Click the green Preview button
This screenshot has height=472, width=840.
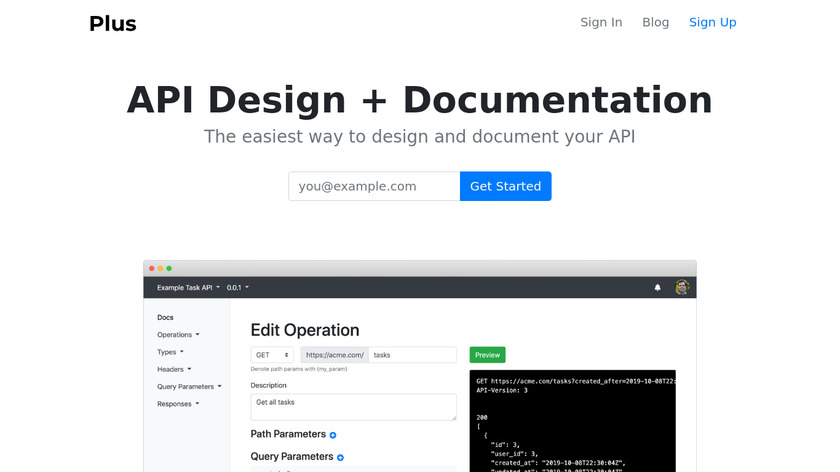[x=487, y=355]
